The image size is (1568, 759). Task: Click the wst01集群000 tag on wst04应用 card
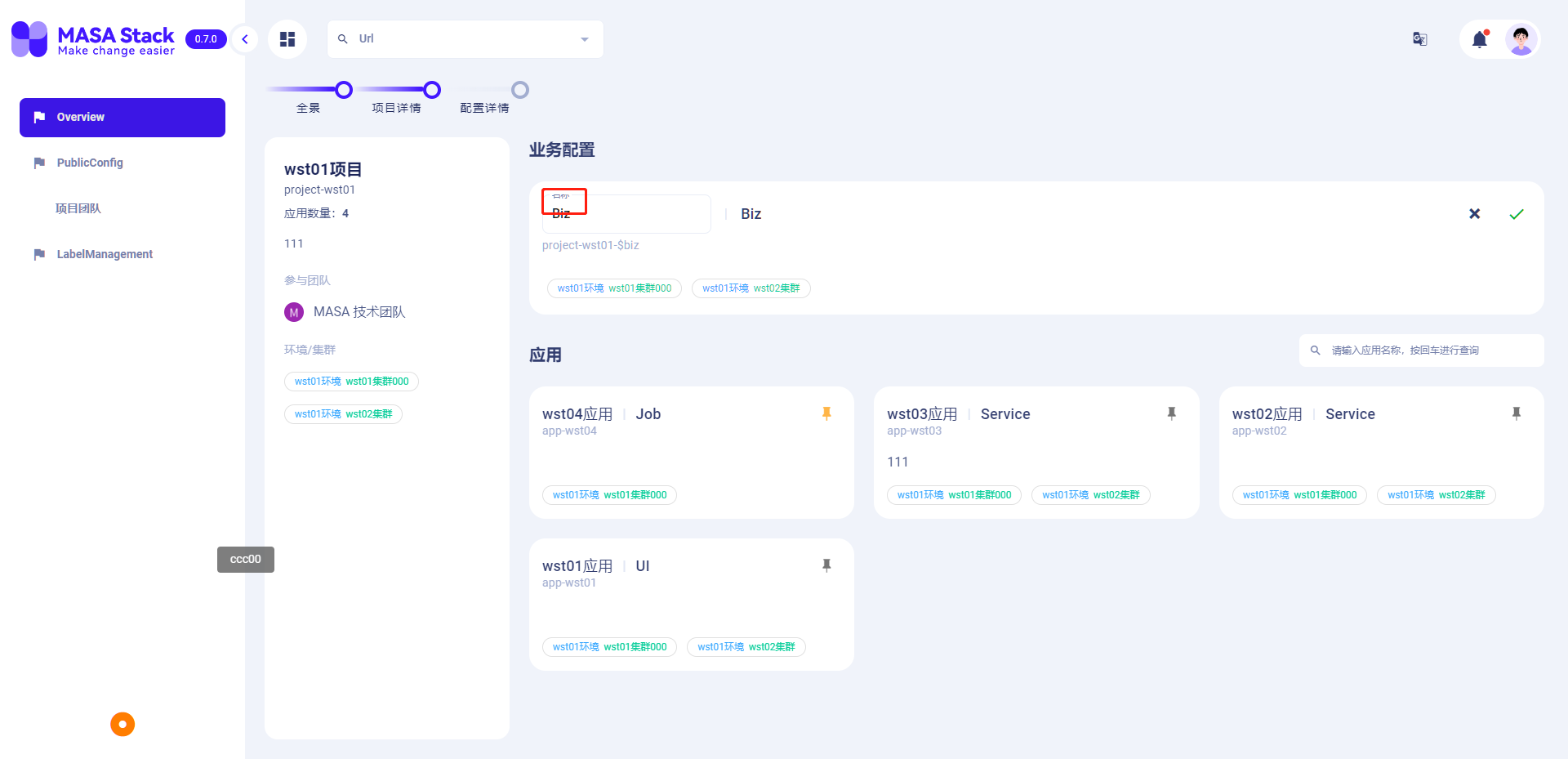click(609, 495)
